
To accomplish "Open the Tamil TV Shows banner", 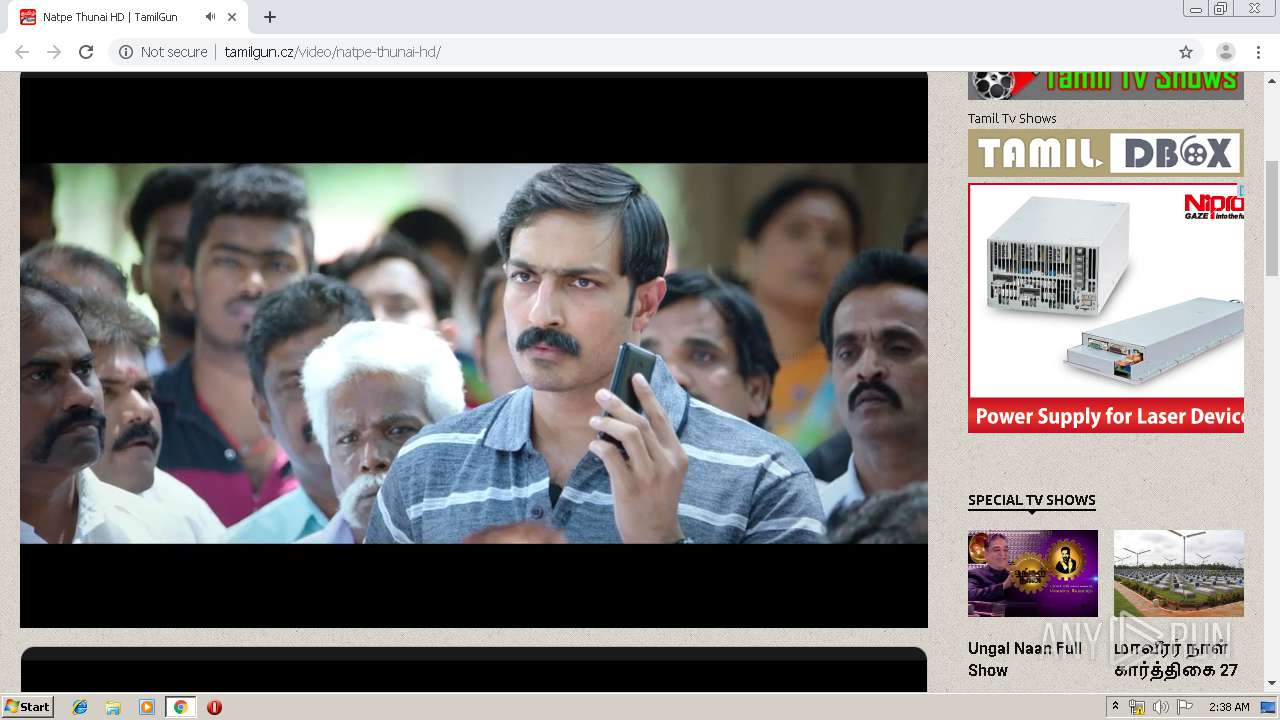I will [1106, 85].
